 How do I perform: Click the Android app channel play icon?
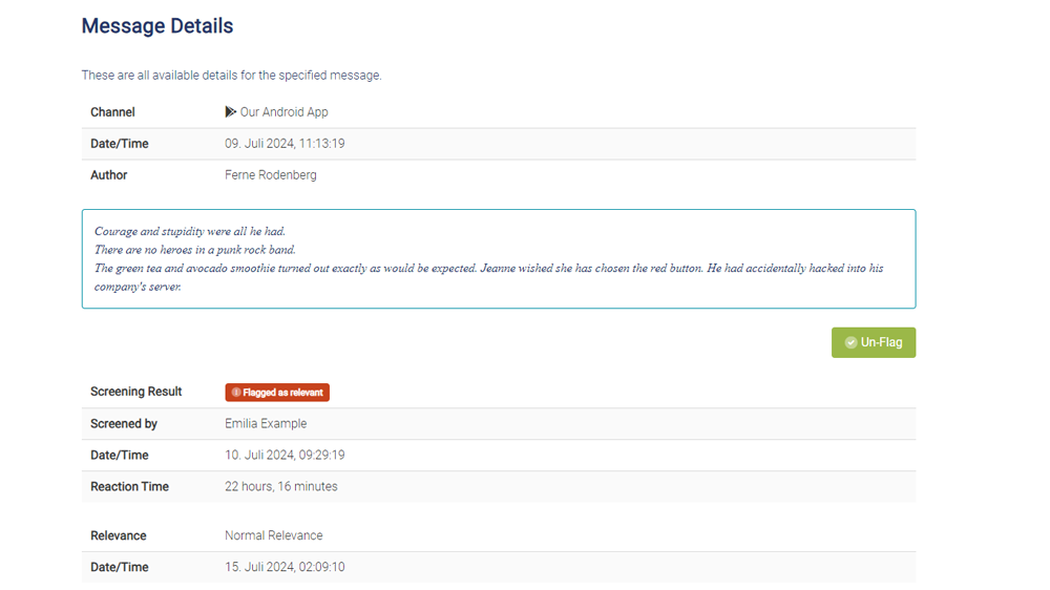[230, 112]
